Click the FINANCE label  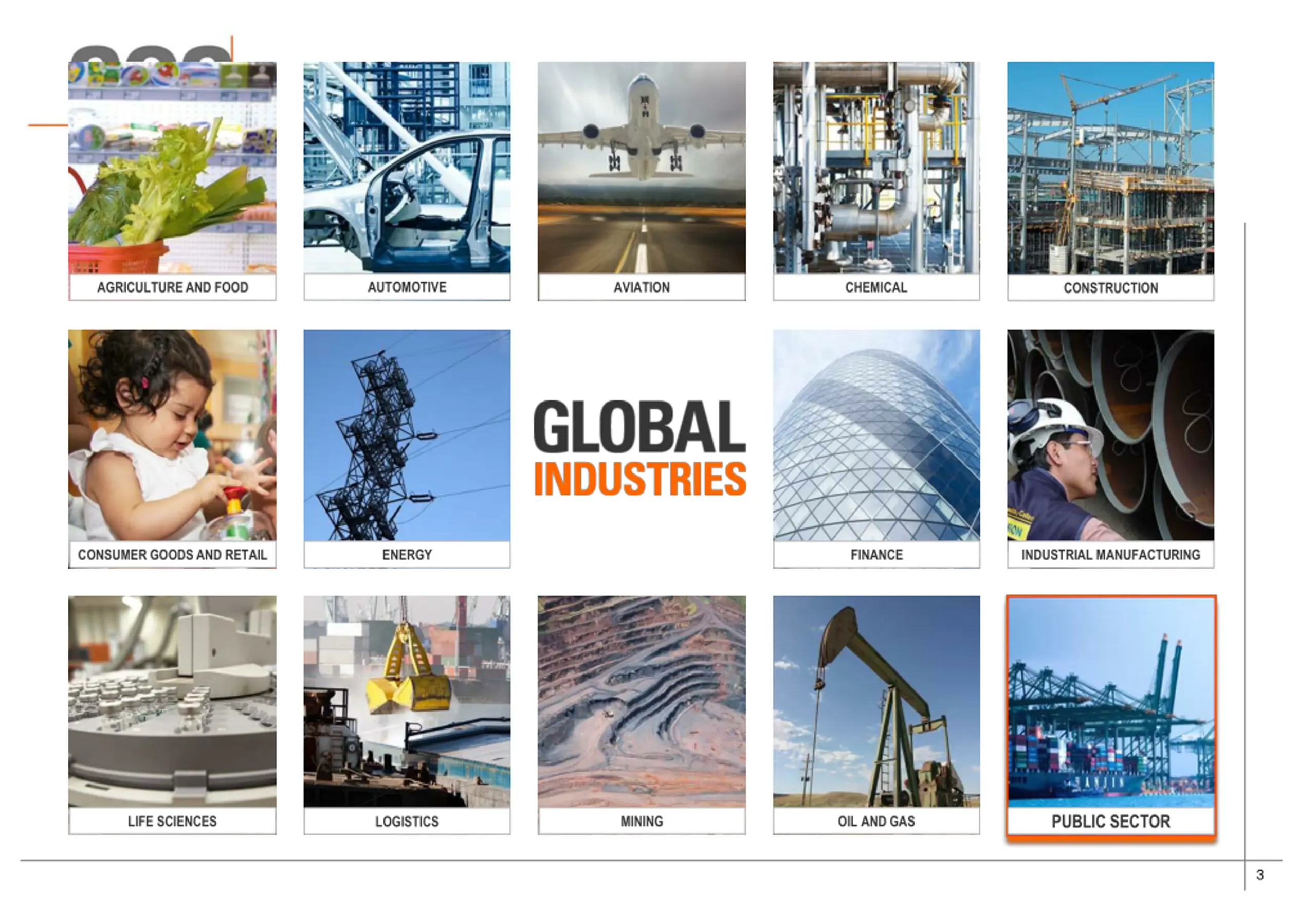point(876,555)
